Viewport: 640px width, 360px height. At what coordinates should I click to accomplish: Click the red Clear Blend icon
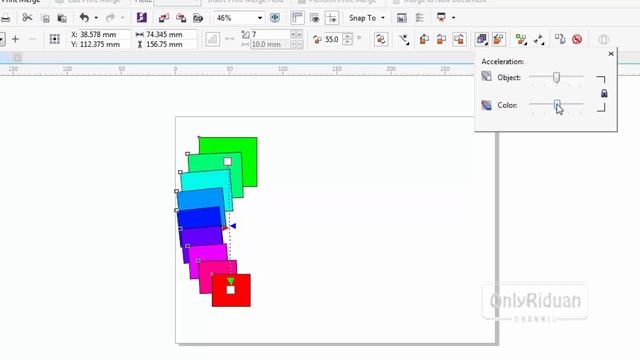[577, 39]
